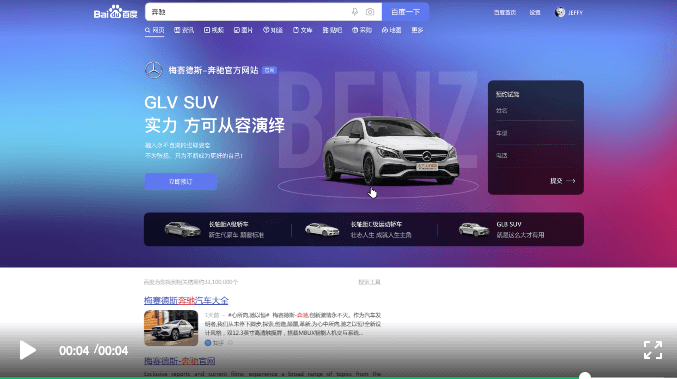
Task: Open the 梅赛德斯-奔驰官网 result link
Action: coord(180,361)
